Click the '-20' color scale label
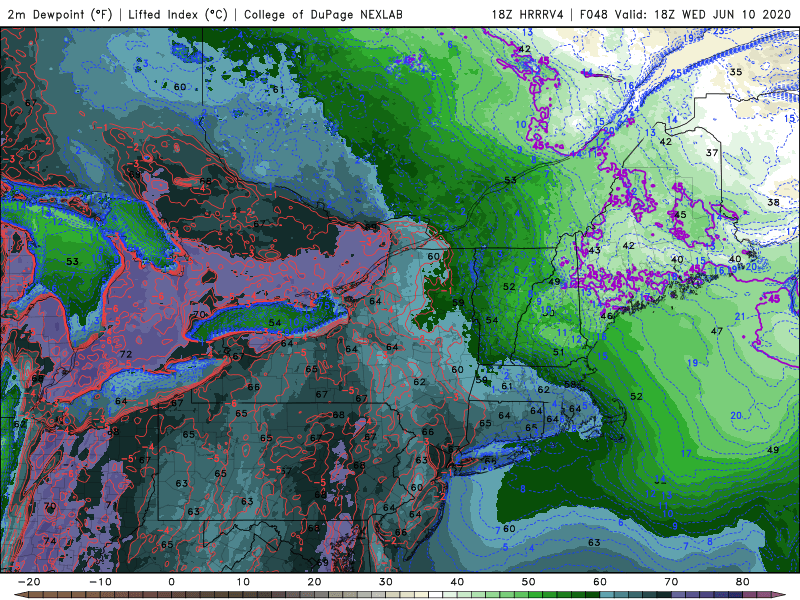 (29, 582)
